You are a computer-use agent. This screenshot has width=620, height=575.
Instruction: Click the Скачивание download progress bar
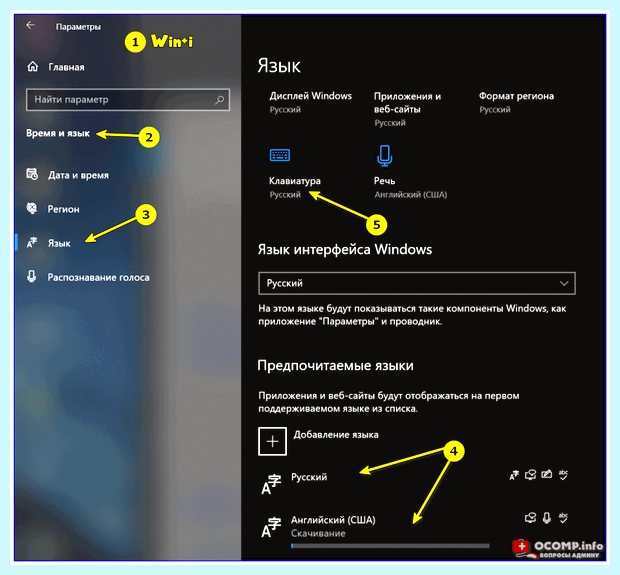390,546
